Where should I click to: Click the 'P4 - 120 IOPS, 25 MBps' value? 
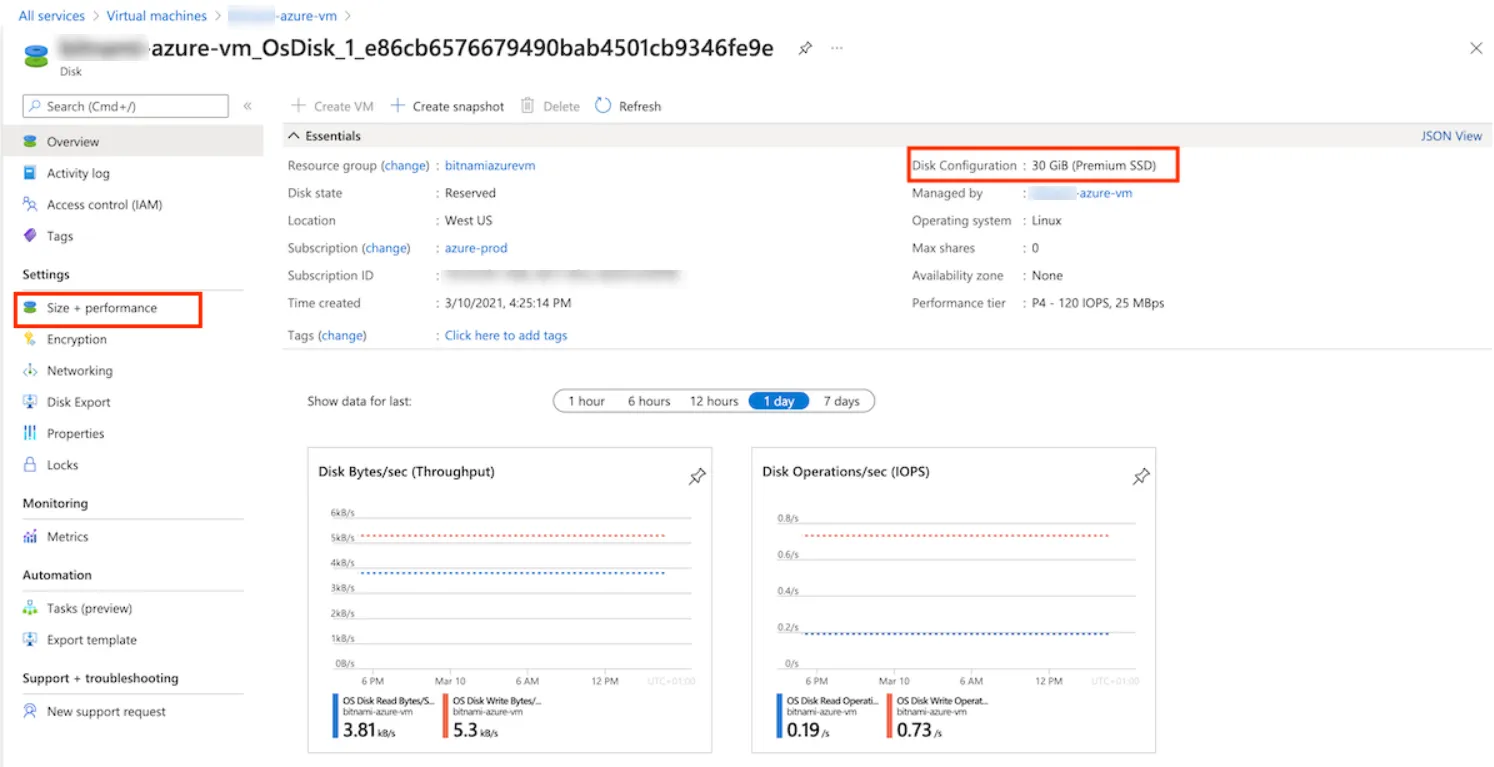[x=1098, y=303]
